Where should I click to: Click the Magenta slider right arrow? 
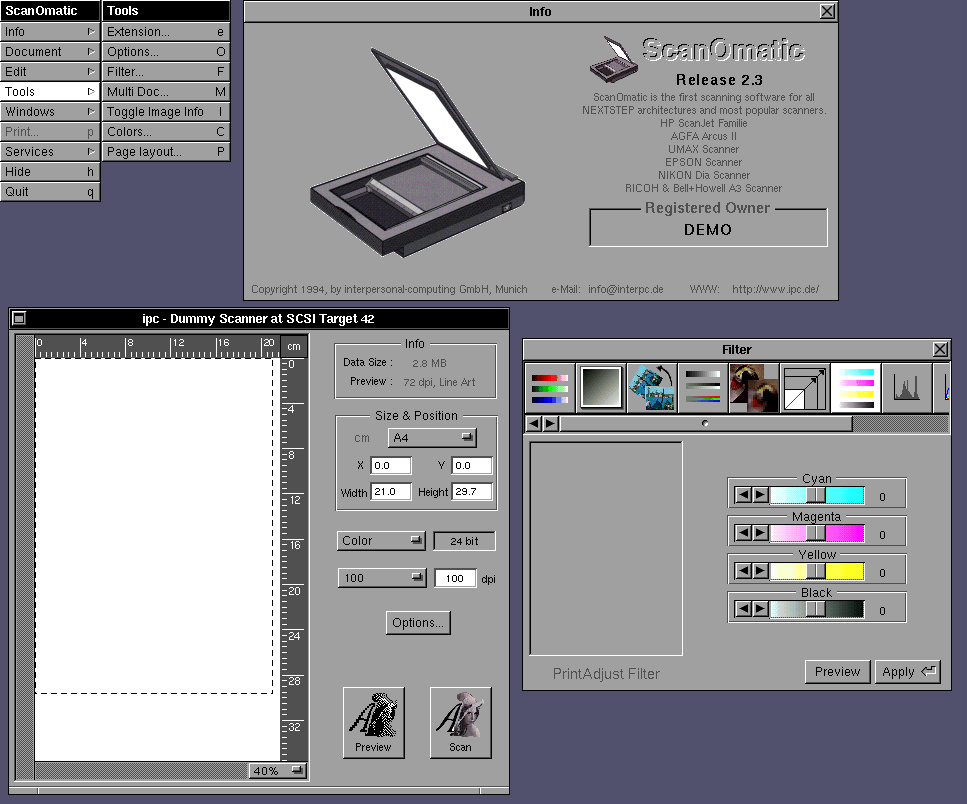click(760, 533)
